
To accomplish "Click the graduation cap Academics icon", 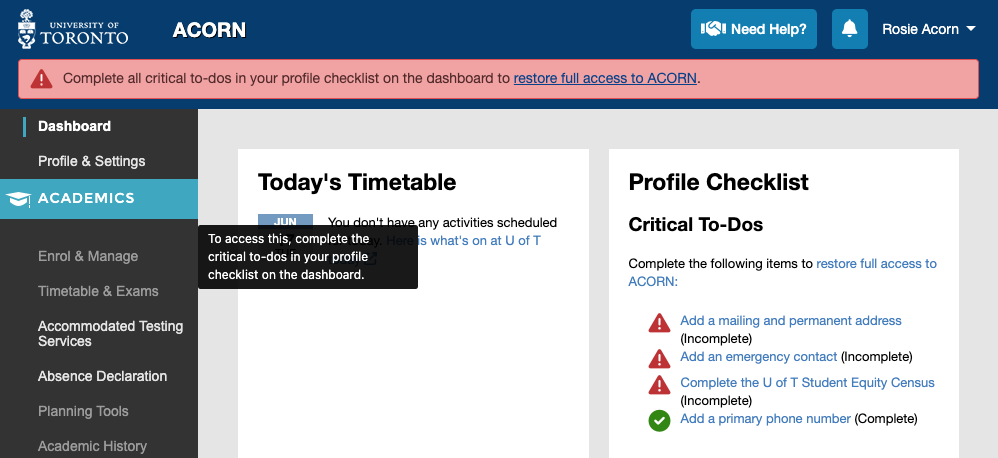I will click(18, 199).
